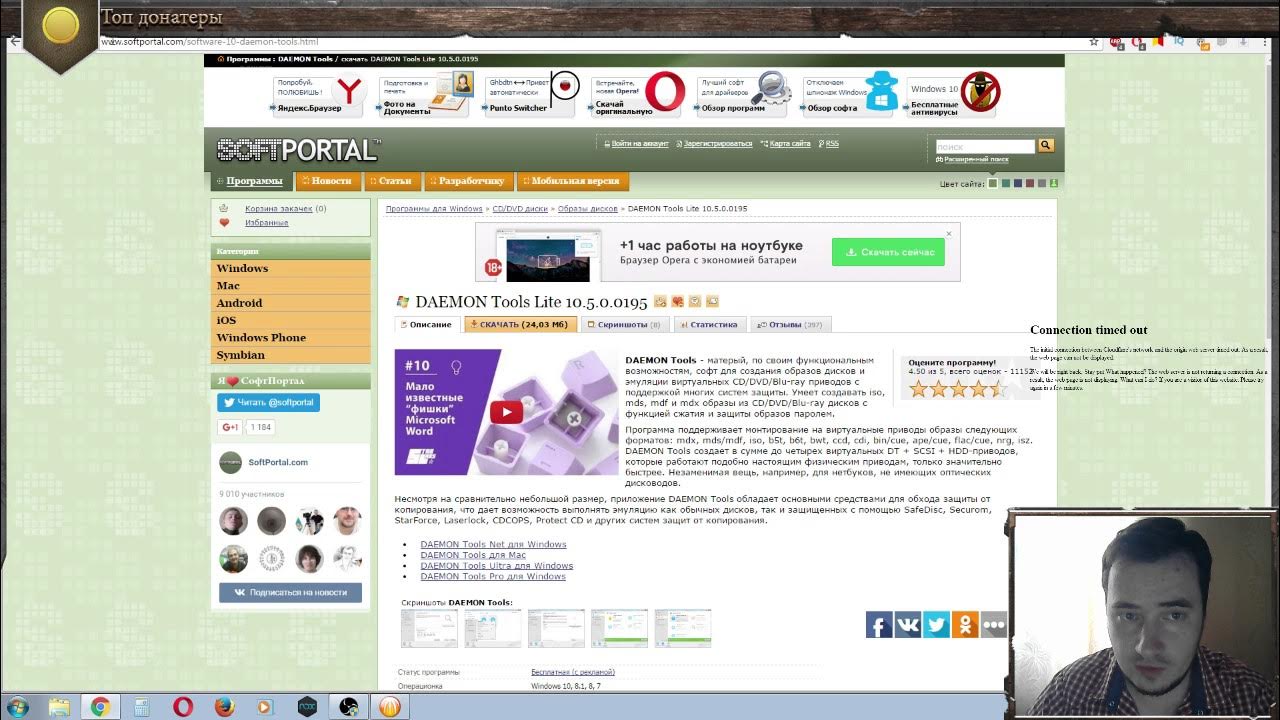Share the page on VK
Viewport: 1280px width, 720px height.
908,624
